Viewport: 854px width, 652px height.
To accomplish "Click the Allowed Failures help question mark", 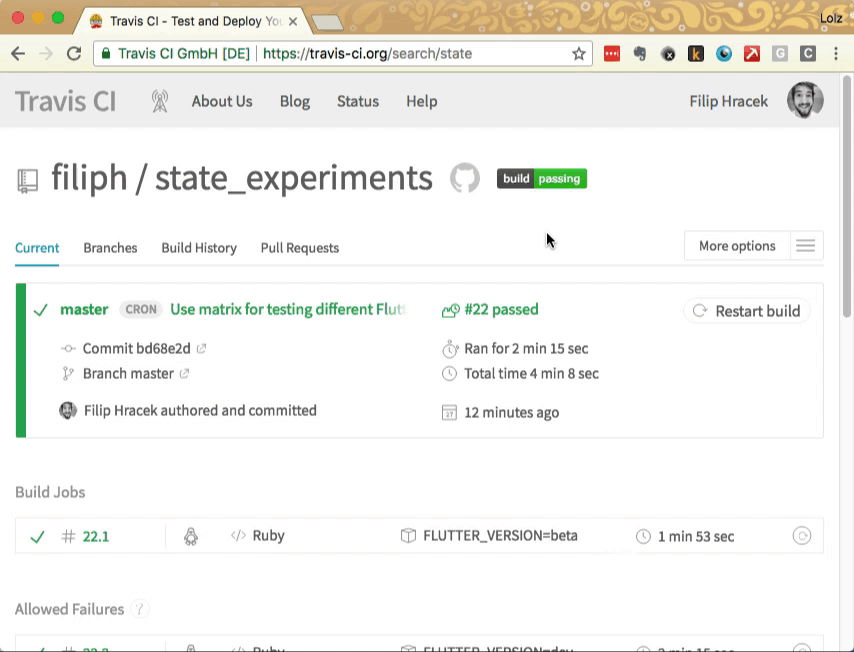I will 140,608.
